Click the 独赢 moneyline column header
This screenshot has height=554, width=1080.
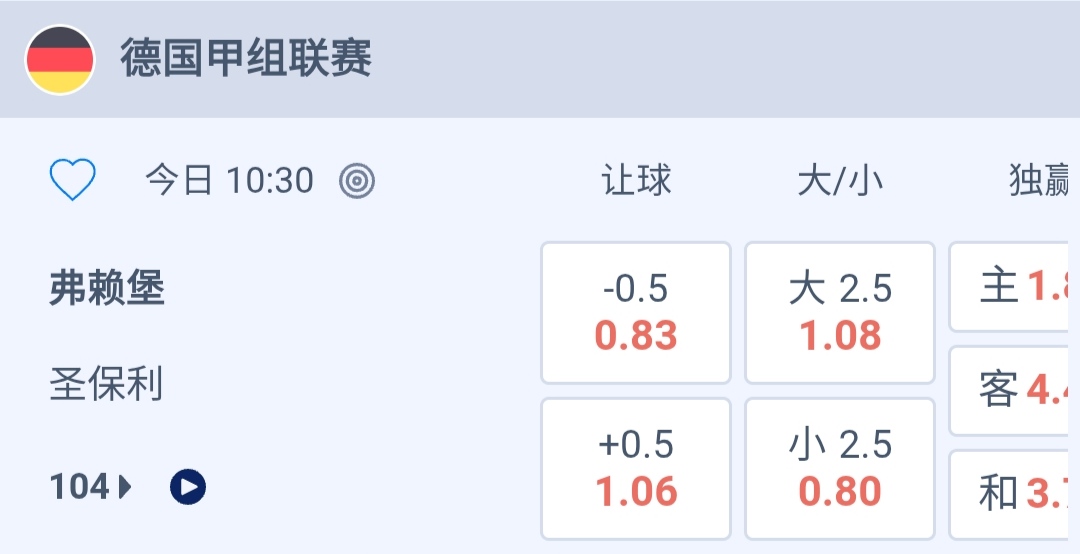tap(1040, 181)
